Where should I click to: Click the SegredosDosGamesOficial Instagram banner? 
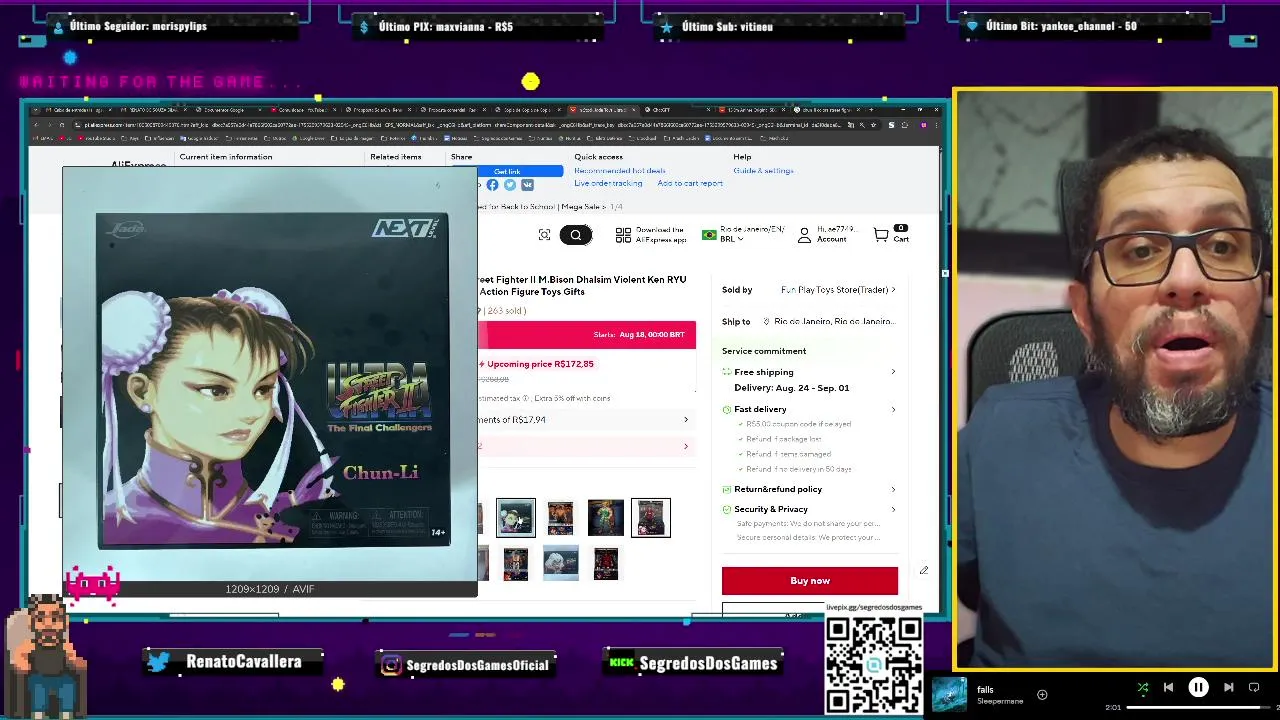(466, 664)
